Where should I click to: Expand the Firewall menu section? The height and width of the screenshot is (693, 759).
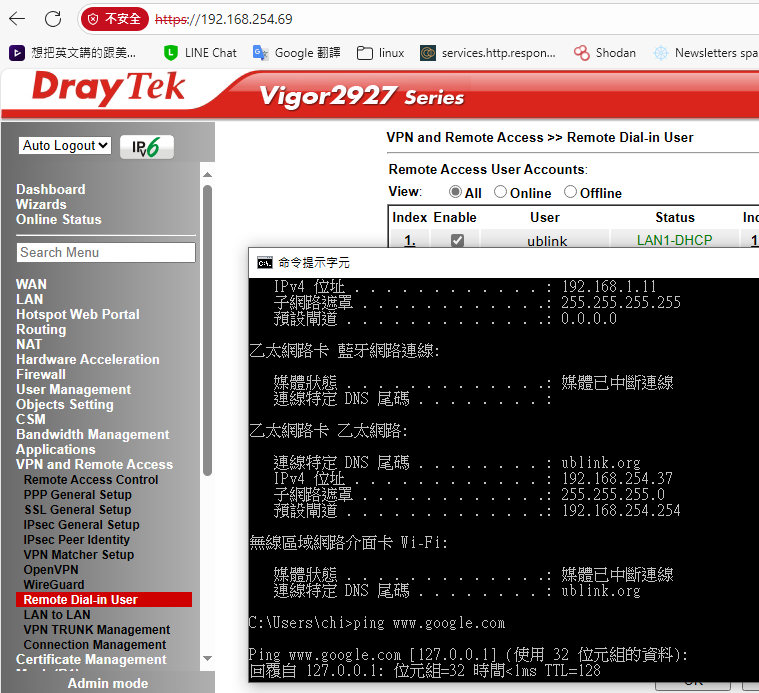41,374
